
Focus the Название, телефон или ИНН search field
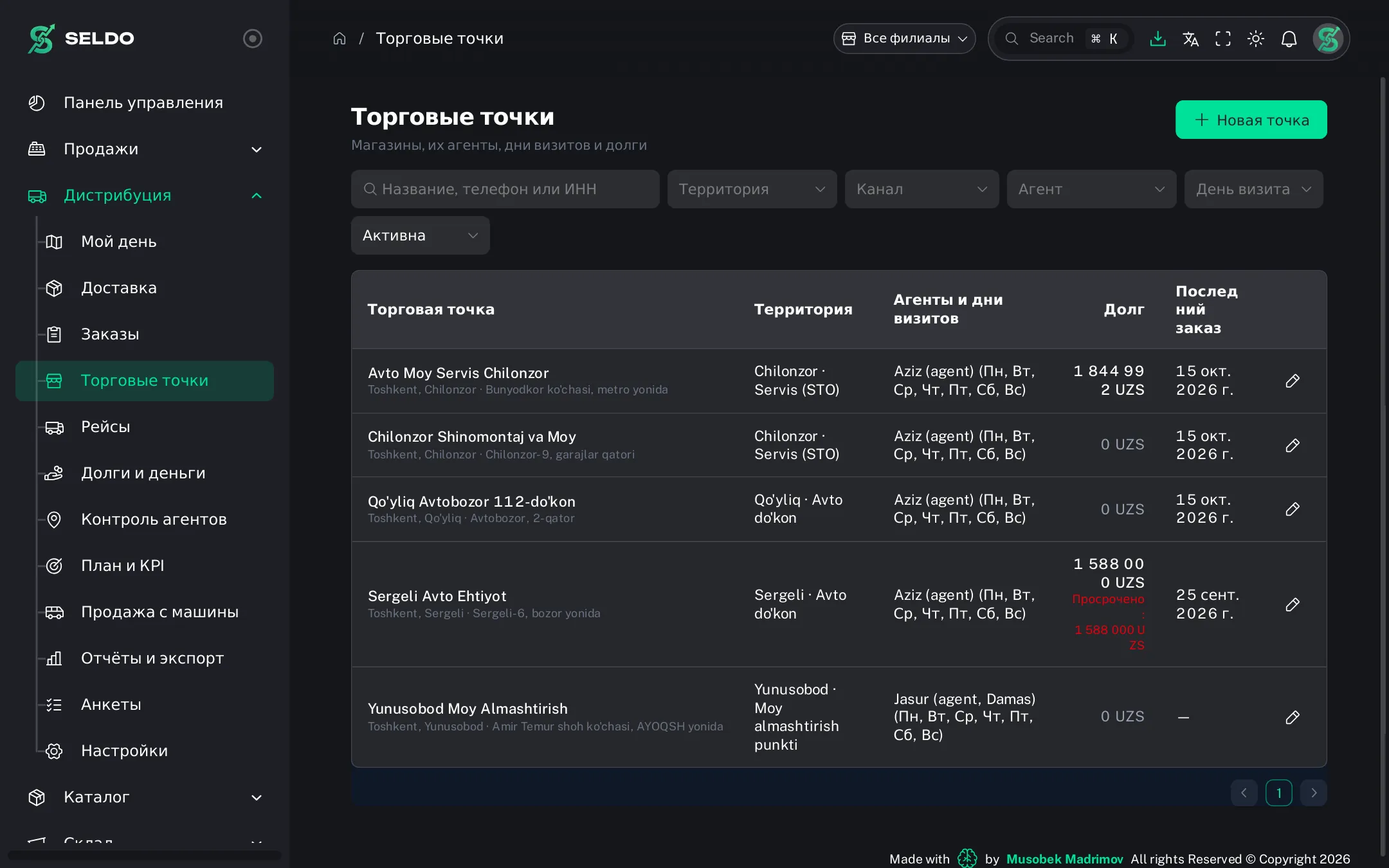505,189
